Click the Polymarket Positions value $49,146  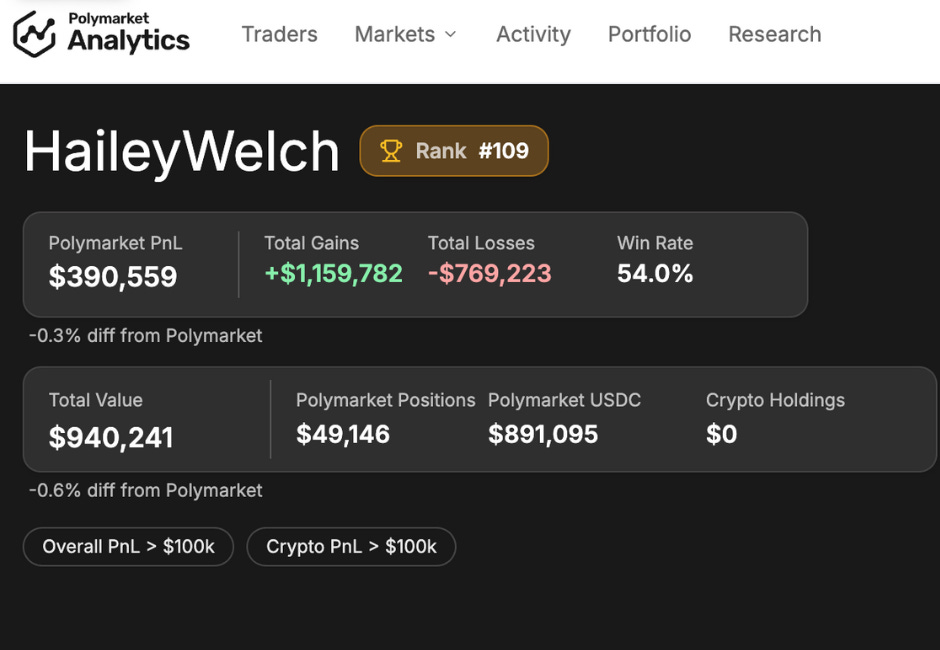(343, 434)
